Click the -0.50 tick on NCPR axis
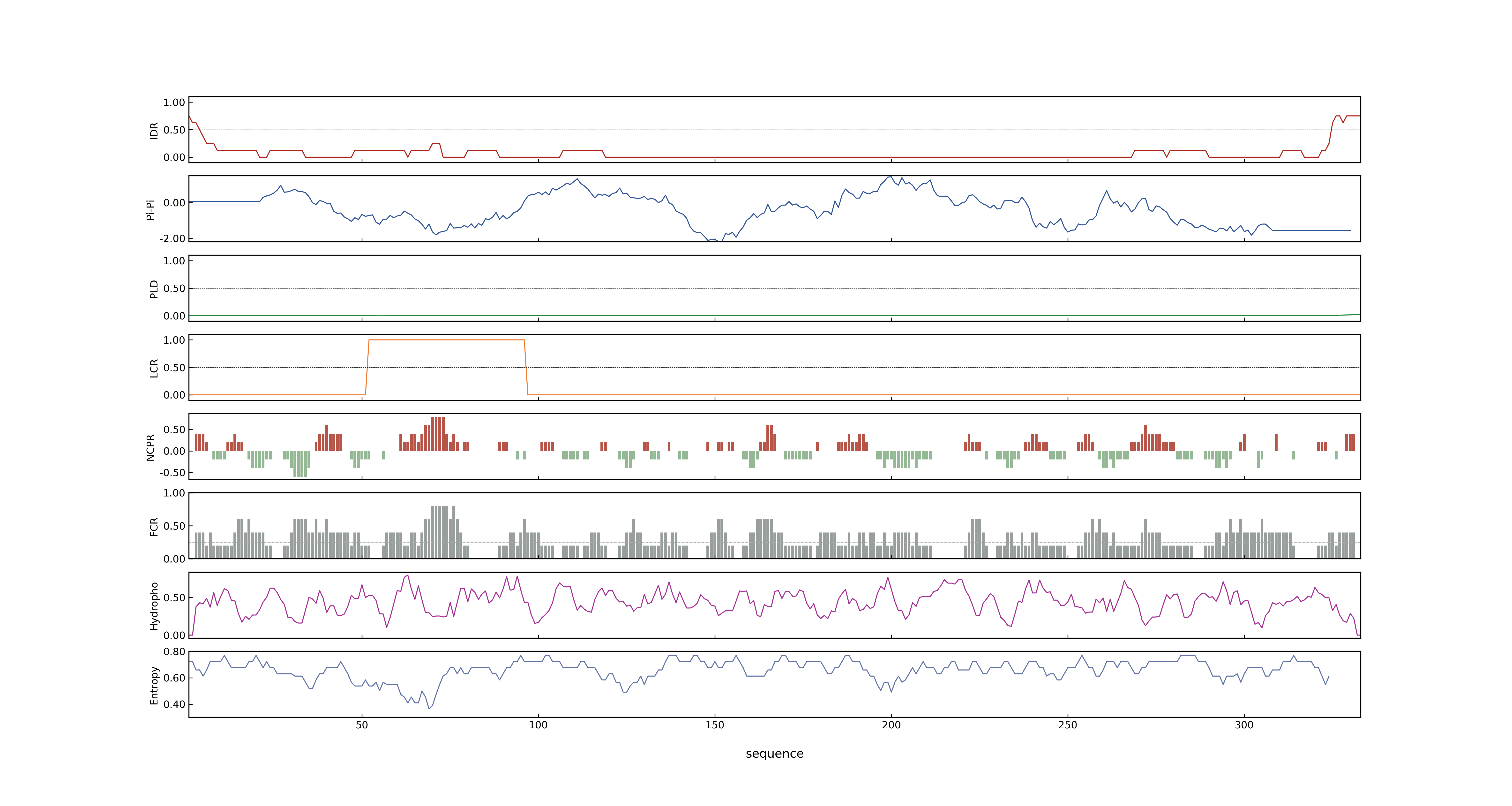This screenshot has width=1512, height=806. (172, 472)
